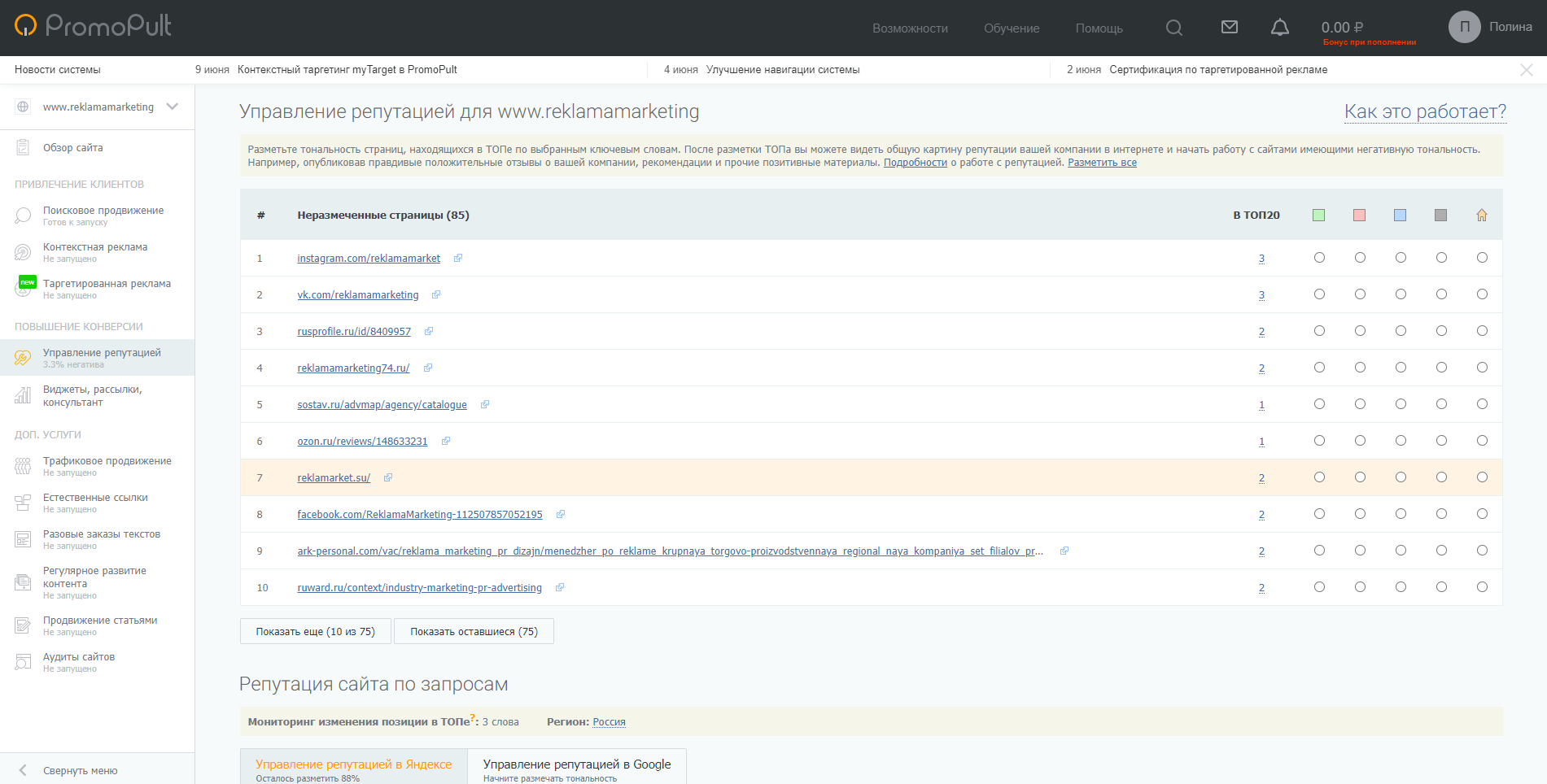1547x784 pixels.
Task: Open the 'Как это работает?' link
Action: click(x=1425, y=111)
